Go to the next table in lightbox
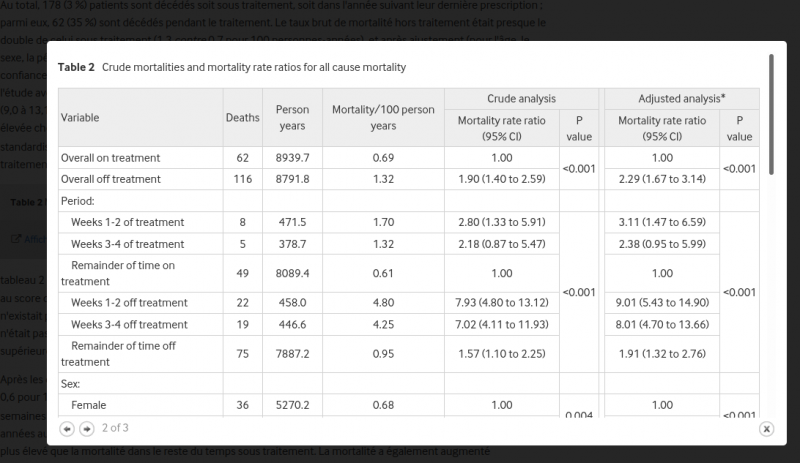The height and width of the screenshot is (463, 800). tap(87, 428)
